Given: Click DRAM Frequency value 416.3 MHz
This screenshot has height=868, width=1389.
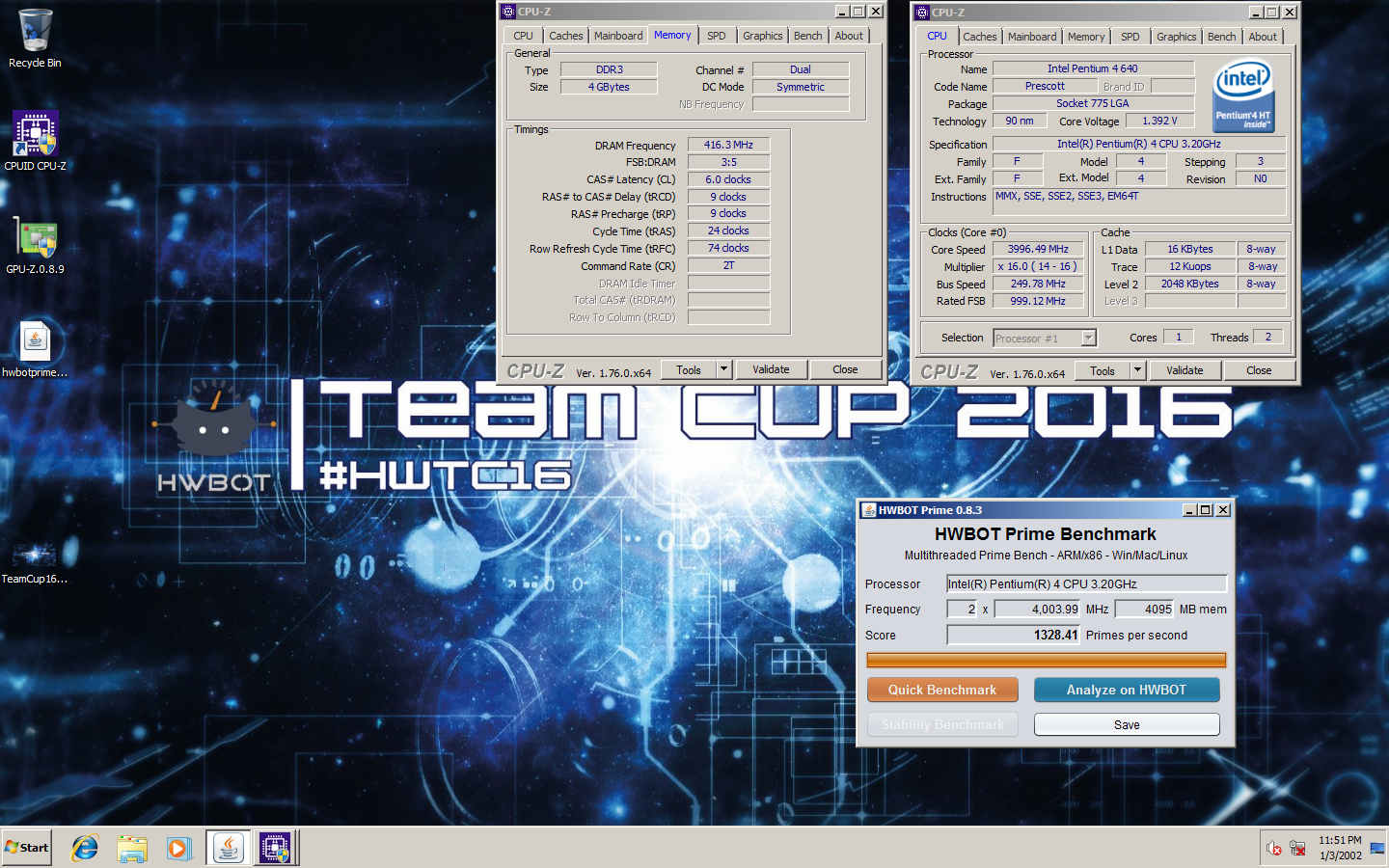Looking at the screenshot, I should 728,145.
